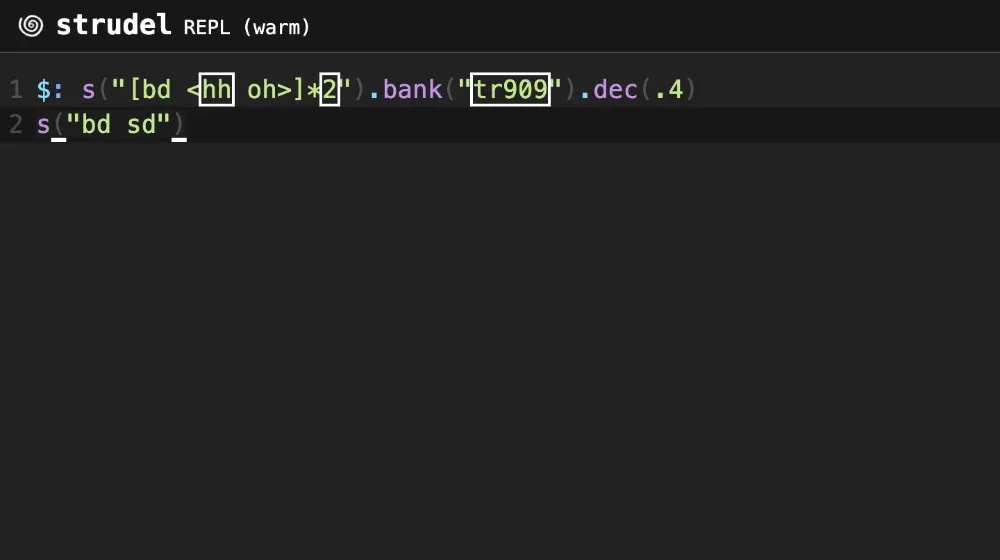Click the "strudel" title text
Screen dimensions: 1000x560
(114, 26)
